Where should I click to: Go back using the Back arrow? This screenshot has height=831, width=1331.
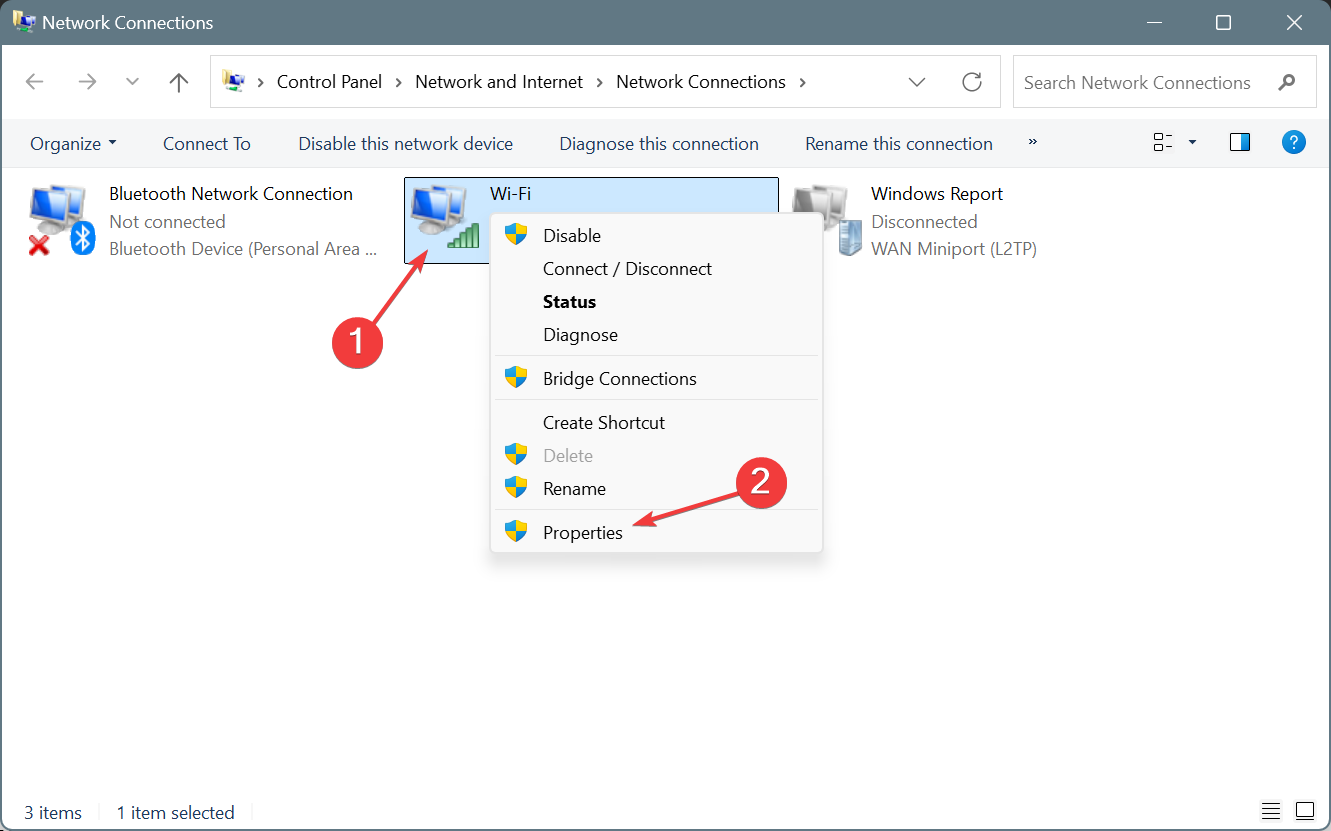(35, 82)
